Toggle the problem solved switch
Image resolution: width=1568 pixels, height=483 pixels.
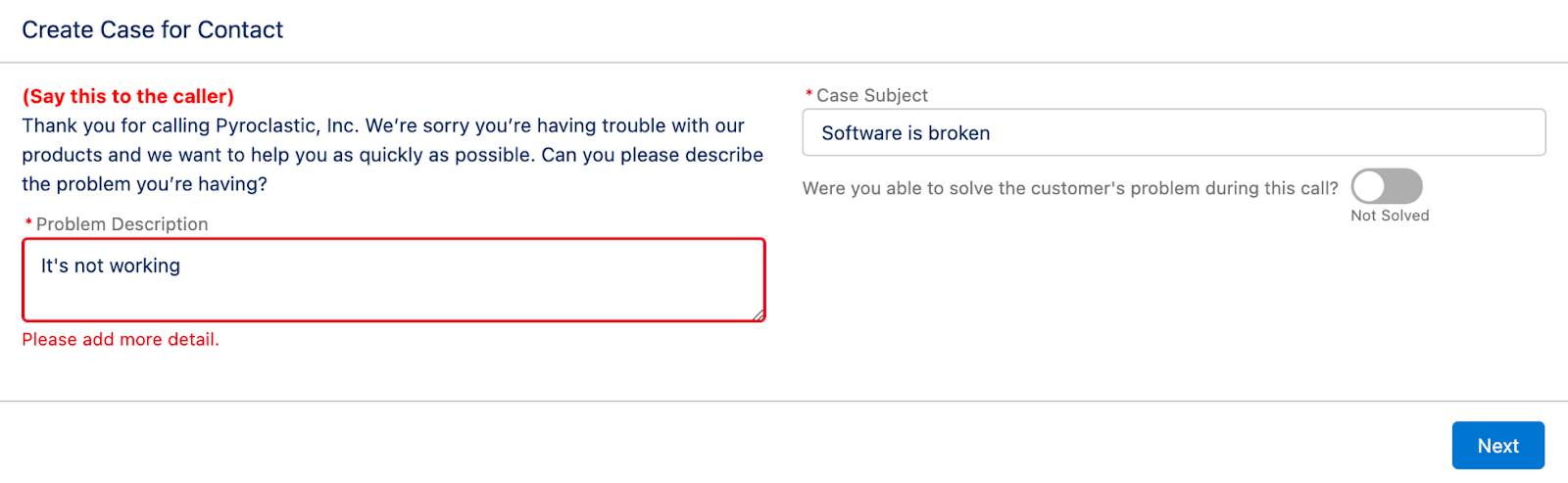[x=1387, y=186]
